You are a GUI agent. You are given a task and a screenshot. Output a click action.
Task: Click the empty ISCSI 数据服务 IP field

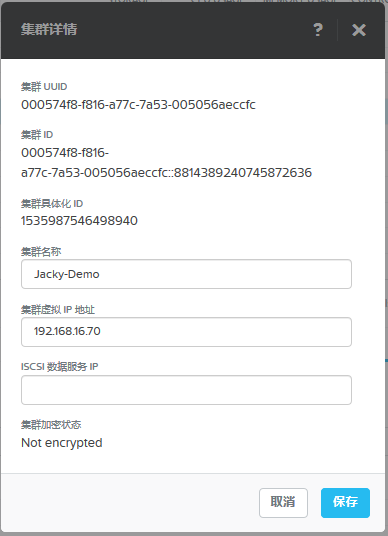(x=186, y=390)
